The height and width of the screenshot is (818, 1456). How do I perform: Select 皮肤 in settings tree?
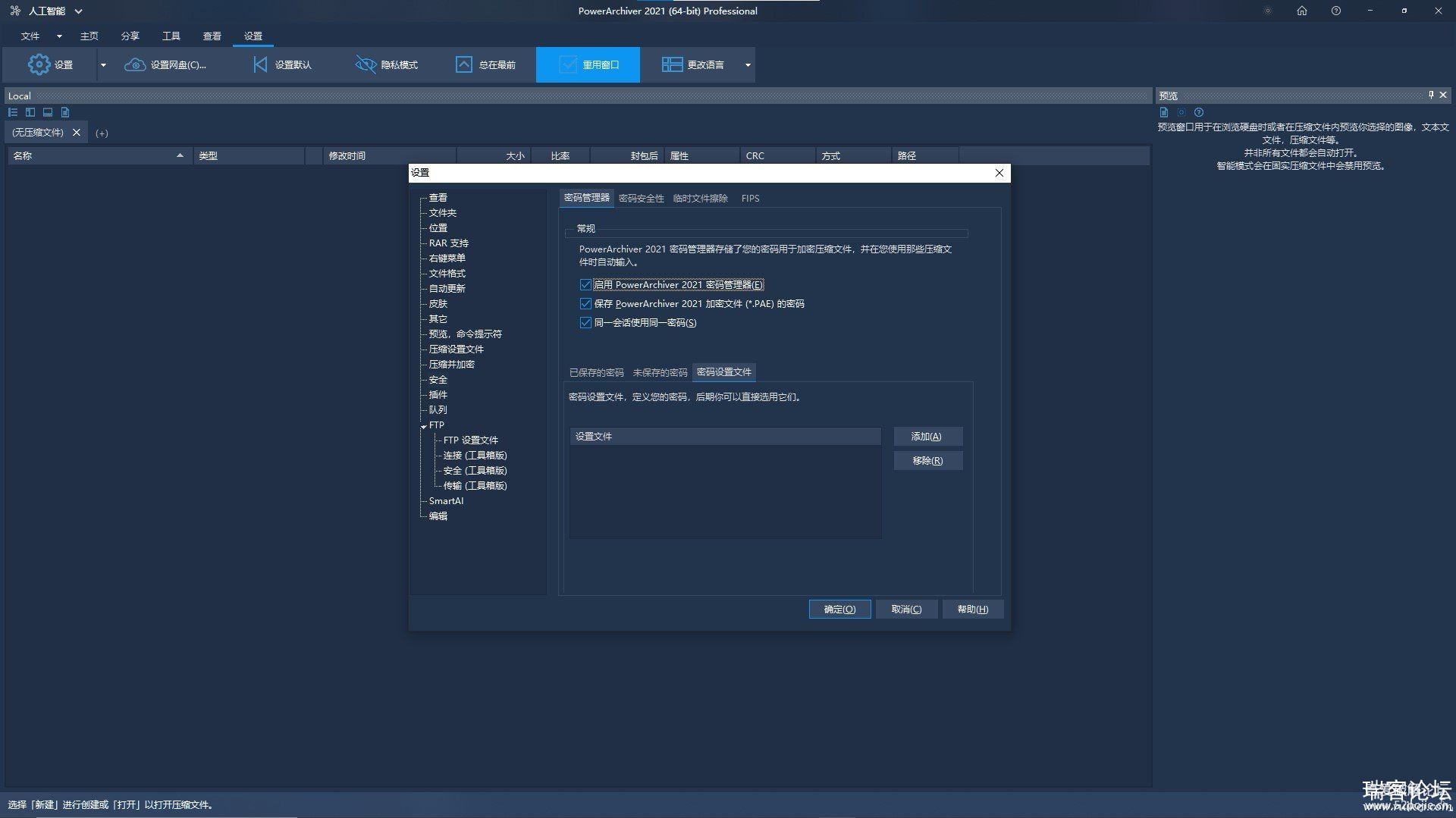point(438,304)
